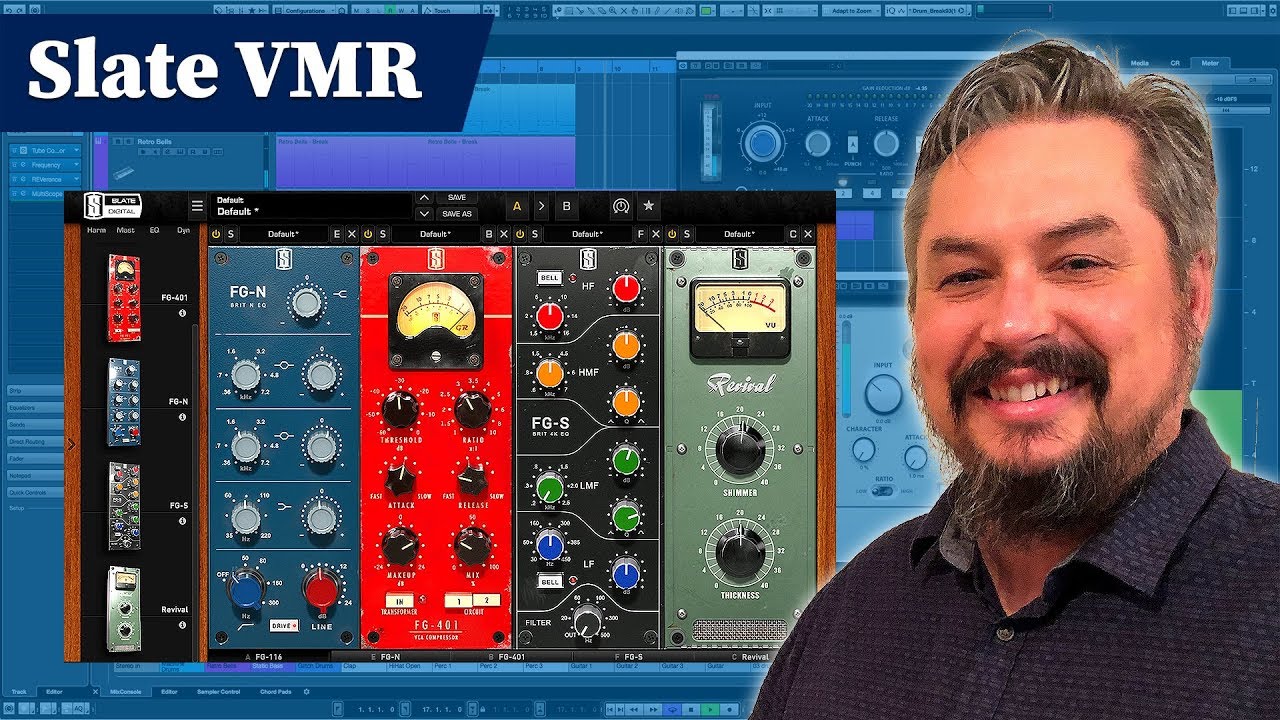Solo the FG-401 module slot
This screenshot has width=1280, height=720.
click(x=383, y=234)
